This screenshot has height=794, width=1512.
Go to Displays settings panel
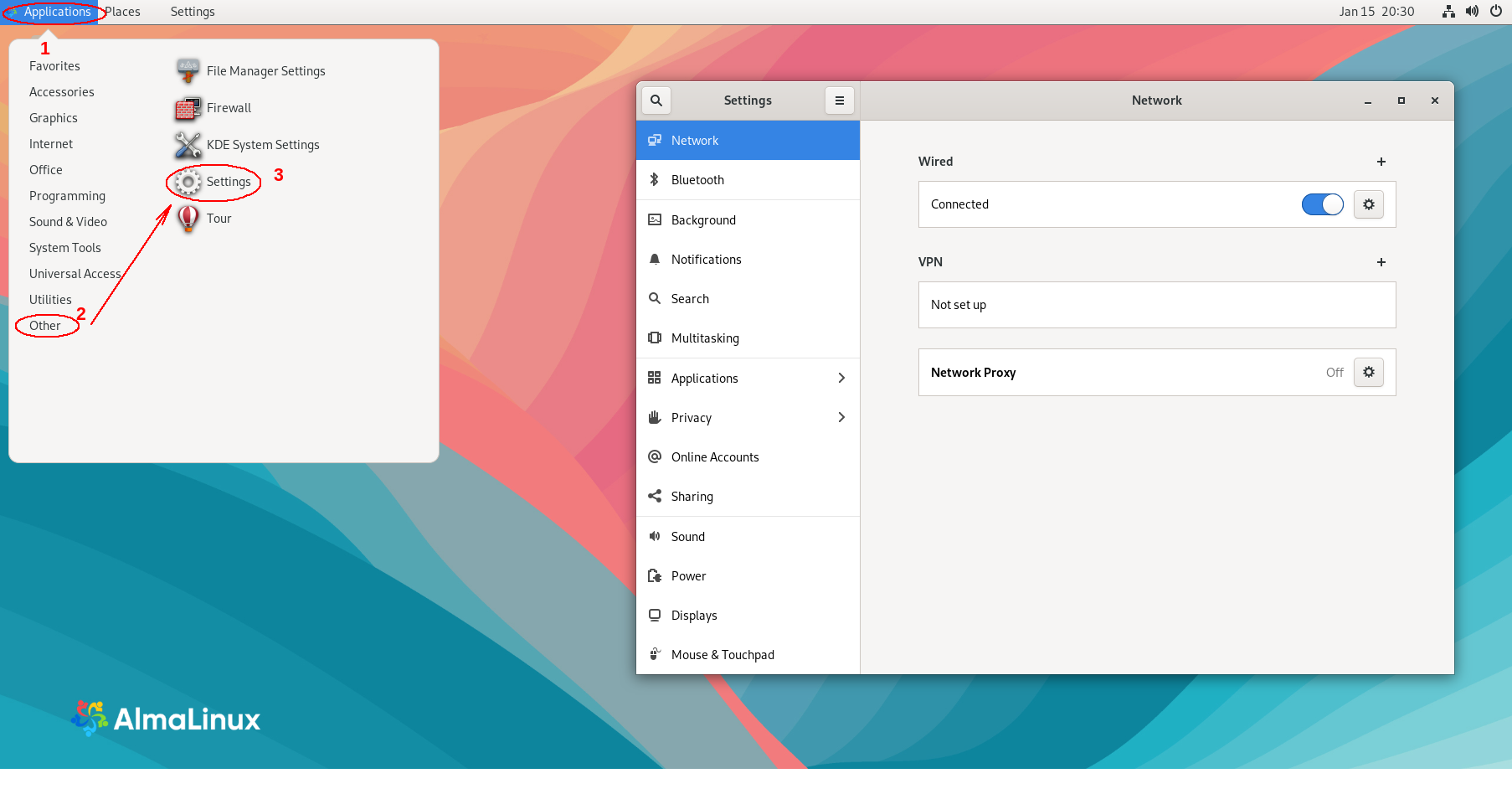(694, 616)
